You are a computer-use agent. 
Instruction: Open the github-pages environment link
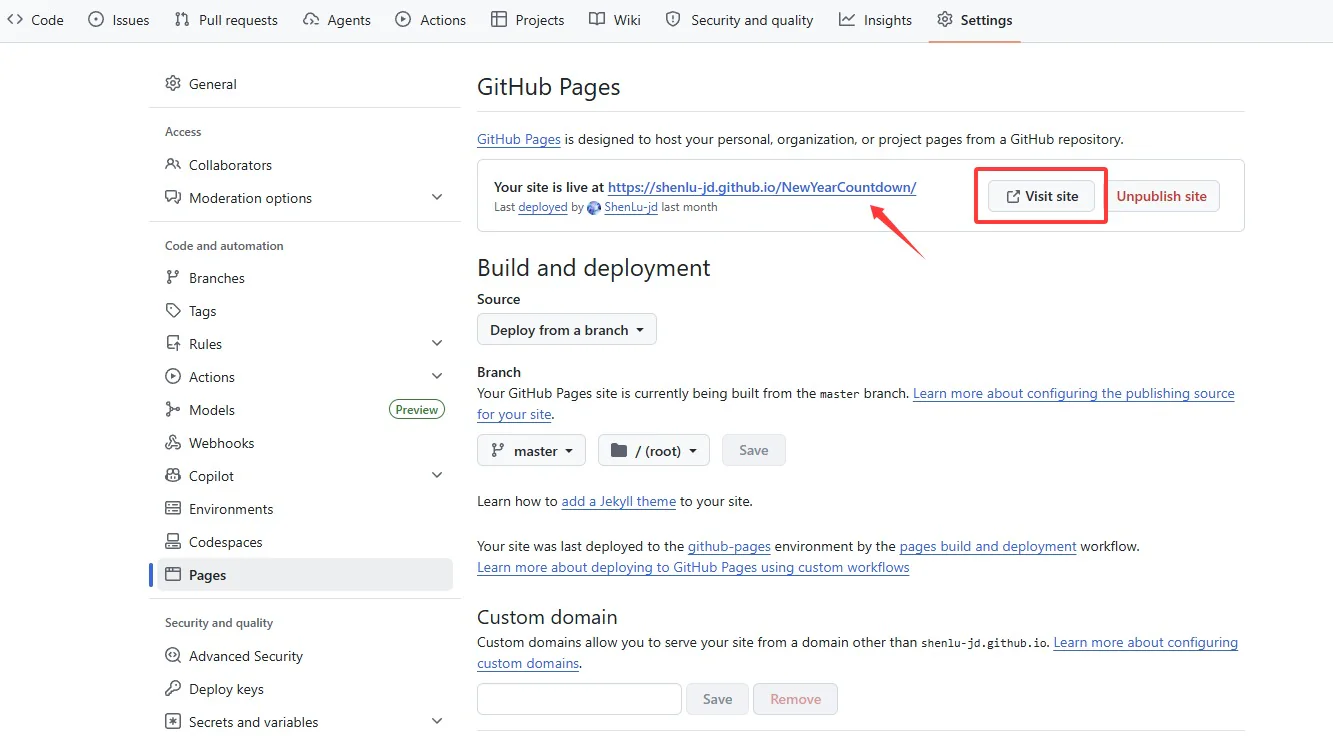pos(729,546)
